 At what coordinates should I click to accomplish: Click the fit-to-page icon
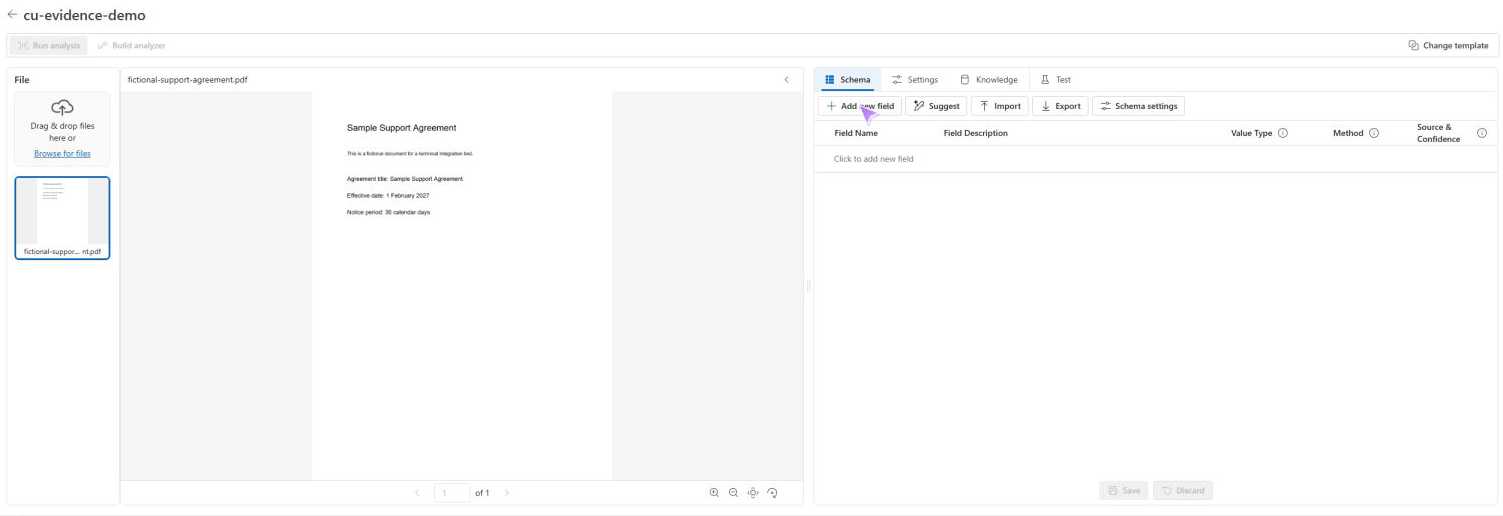753,493
